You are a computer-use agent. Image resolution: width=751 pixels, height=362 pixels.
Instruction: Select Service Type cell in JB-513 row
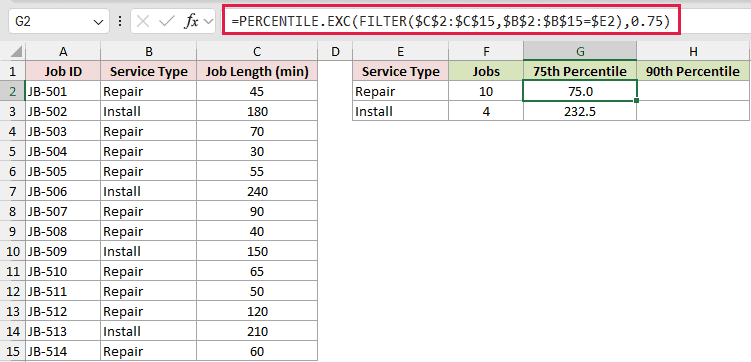(148, 331)
